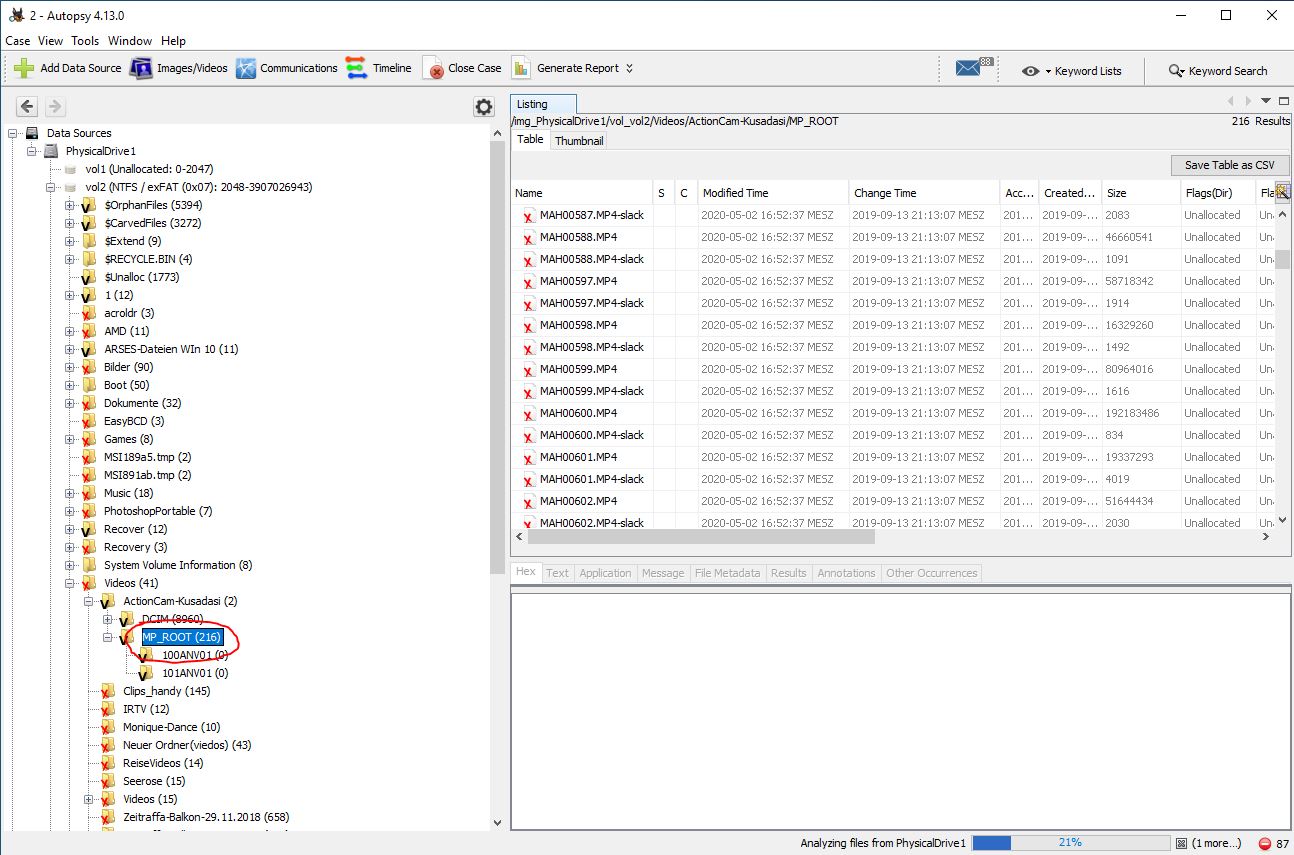Image resolution: width=1294 pixels, height=855 pixels.
Task: Expand the $OrphanFiles folder
Action: 70,205
